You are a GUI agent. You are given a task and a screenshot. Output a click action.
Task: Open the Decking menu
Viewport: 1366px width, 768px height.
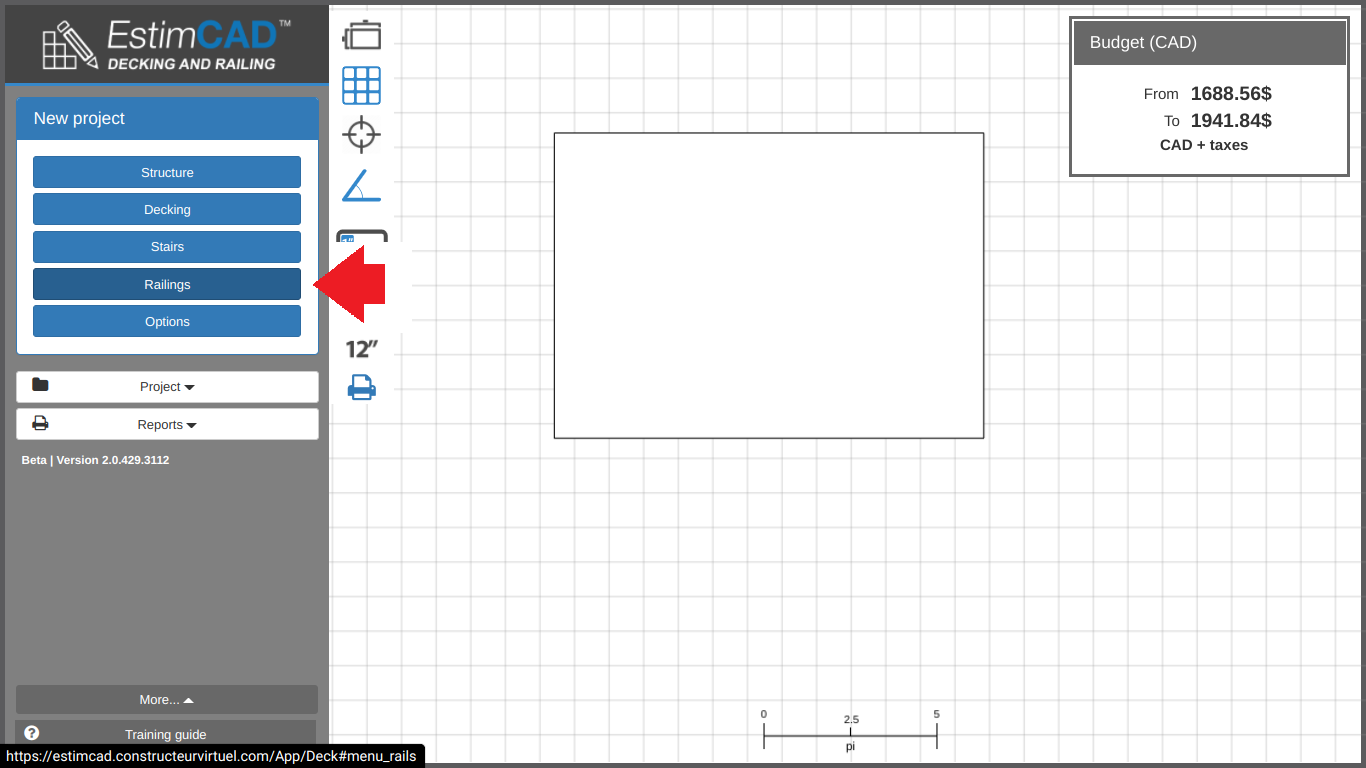[167, 209]
